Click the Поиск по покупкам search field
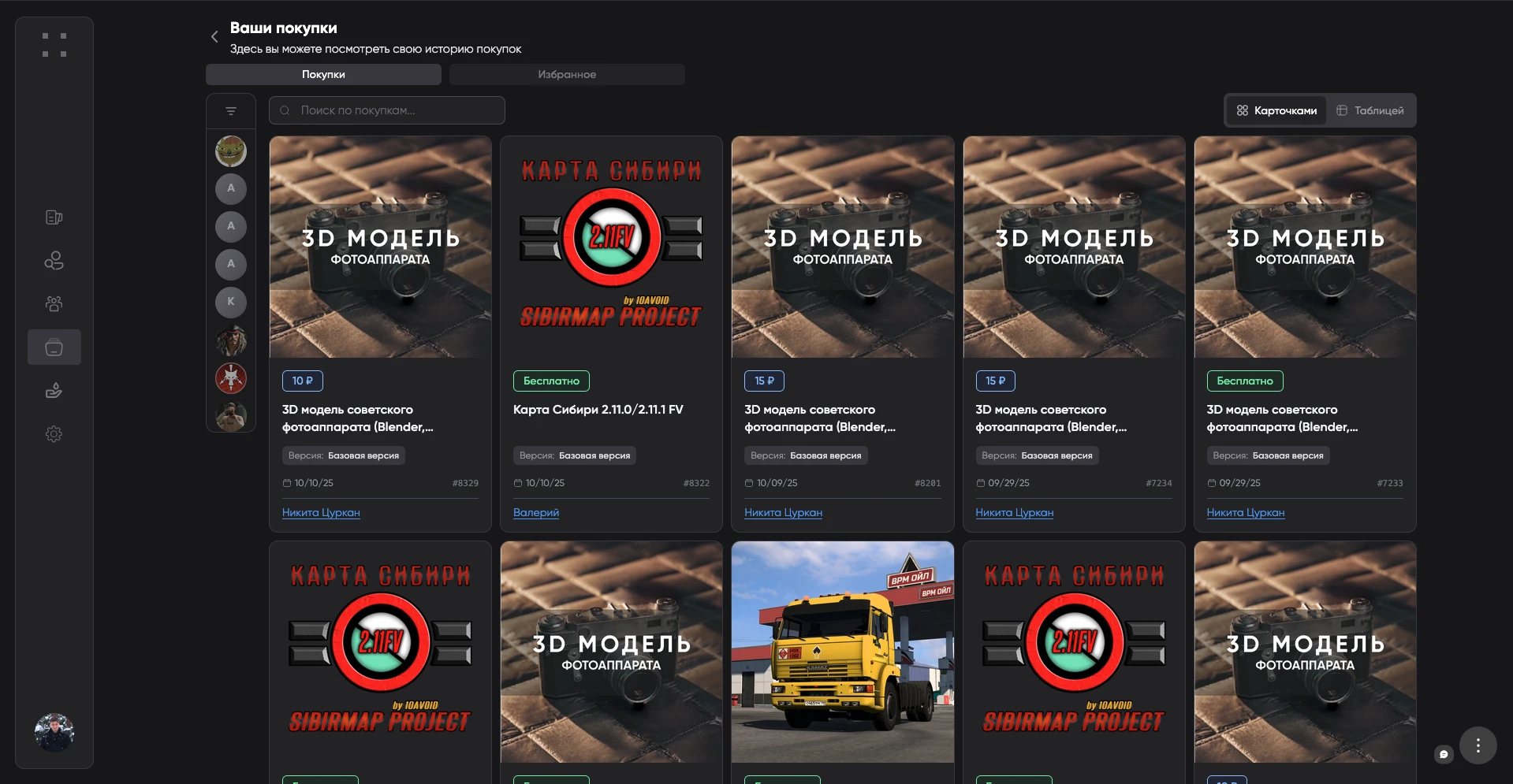The width and height of the screenshot is (1513, 784). pos(387,110)
